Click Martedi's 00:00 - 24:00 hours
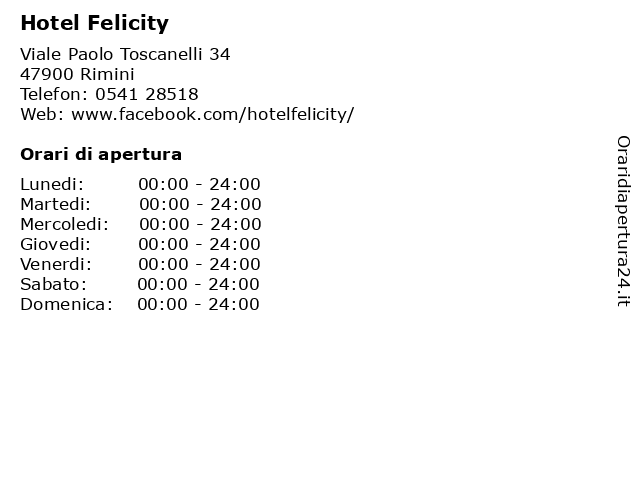This screenshot has width=640, height=480. (x=200, y=204)
